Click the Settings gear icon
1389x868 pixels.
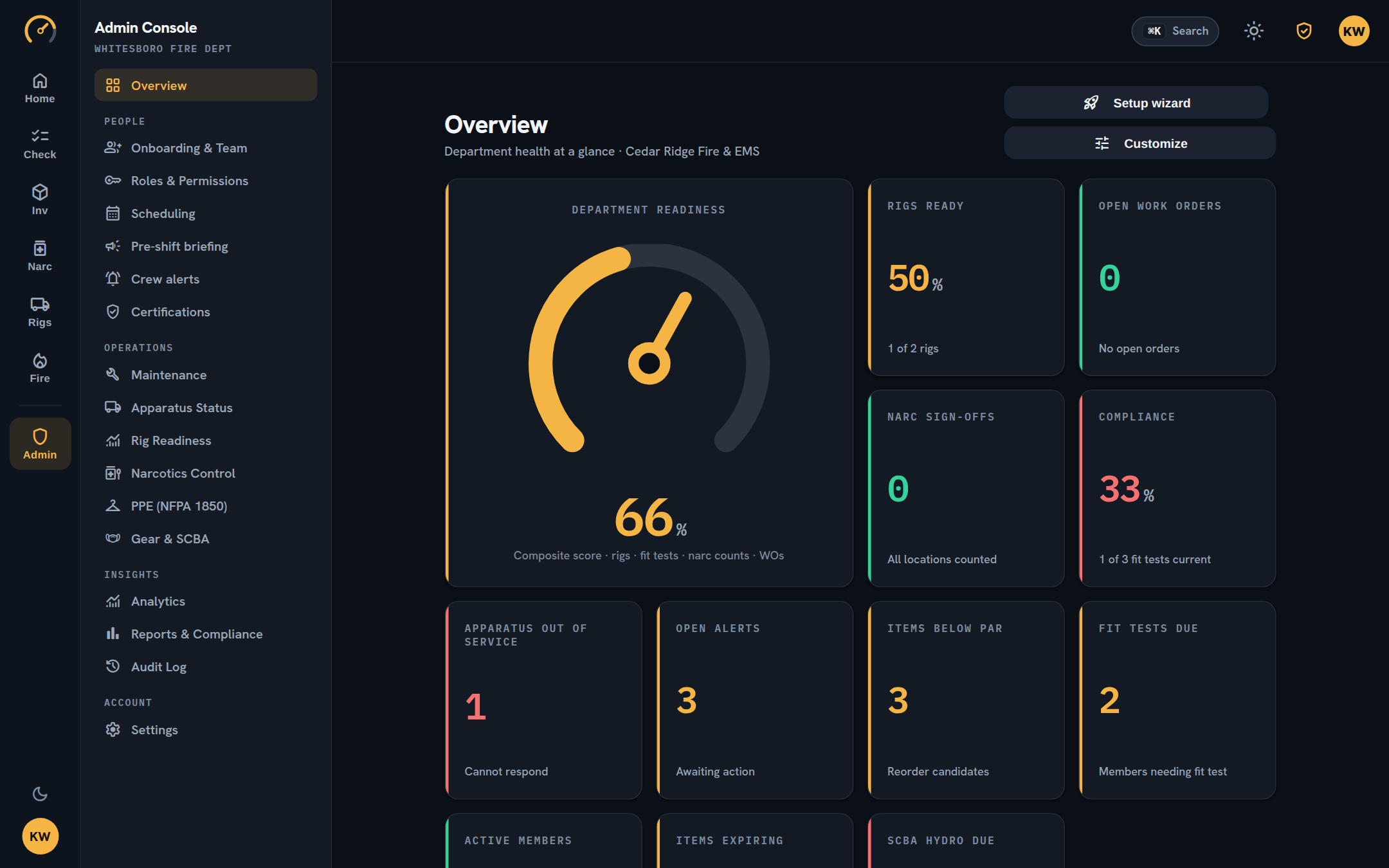click(113, 730)
